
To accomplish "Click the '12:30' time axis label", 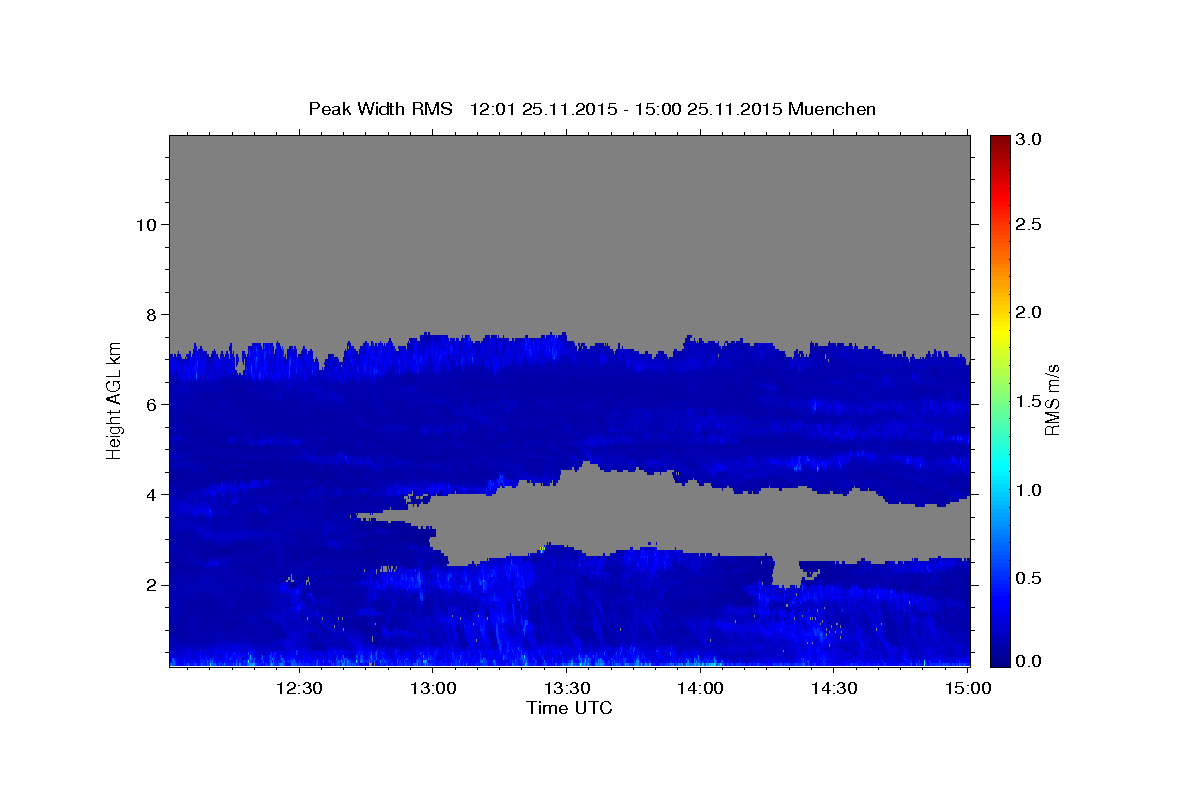I will [x=298, y=688].
